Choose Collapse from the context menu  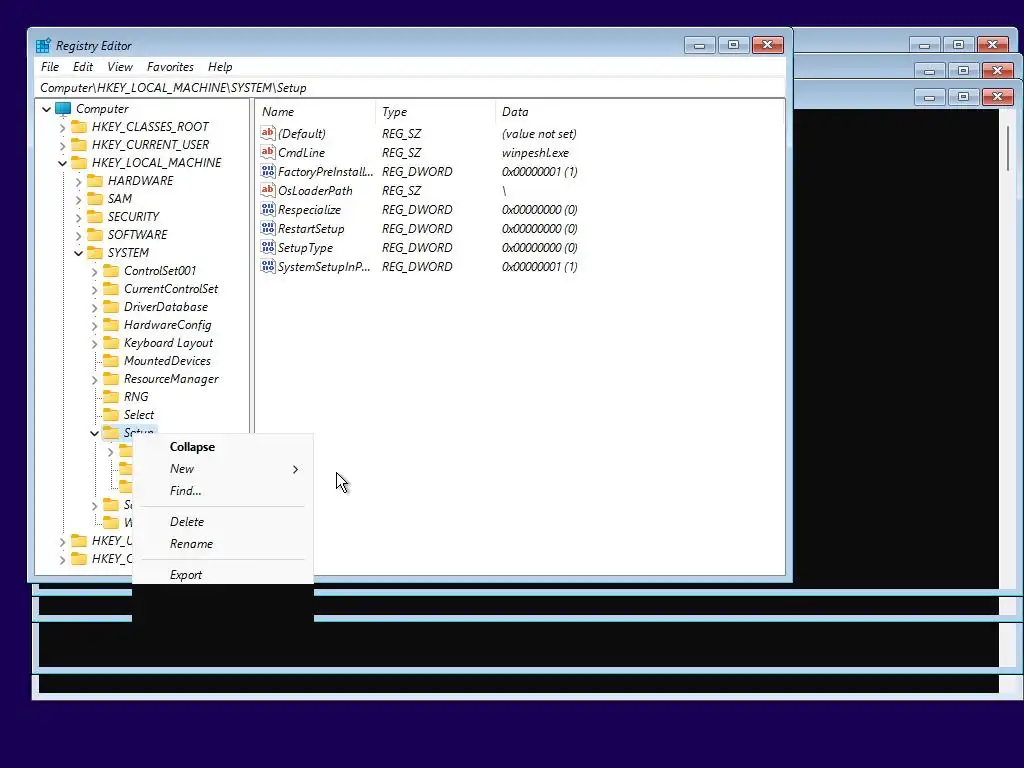pyautogui.click(x=223, y=447)
